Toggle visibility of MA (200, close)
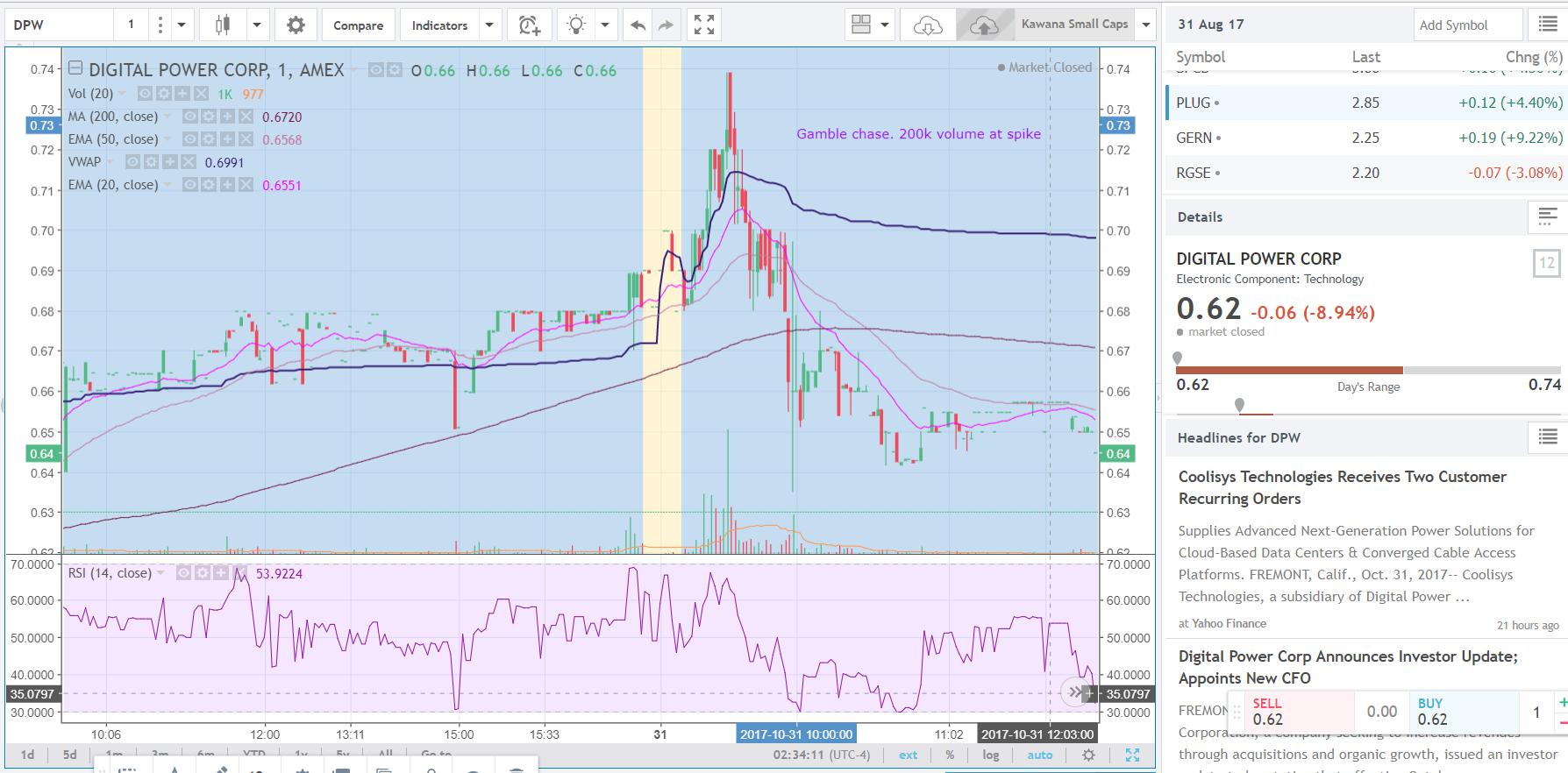1568x773 pixels. 189,117
